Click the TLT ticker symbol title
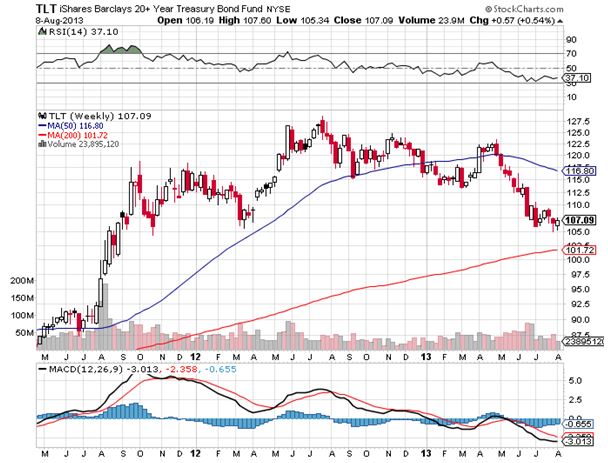This screenshot has width=608, height=463. coord(46,8)
